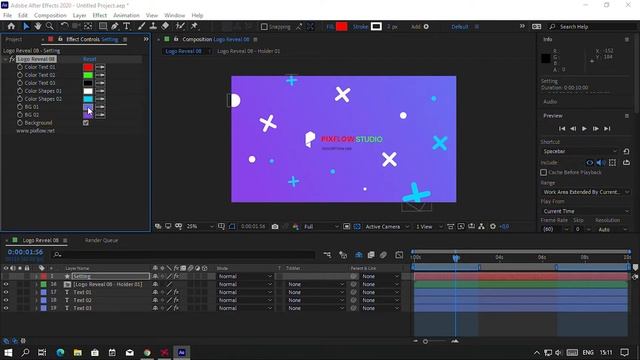Open the 1 View layout dropdown
This screenshot has height=360, width=640.
pos(429,227)
